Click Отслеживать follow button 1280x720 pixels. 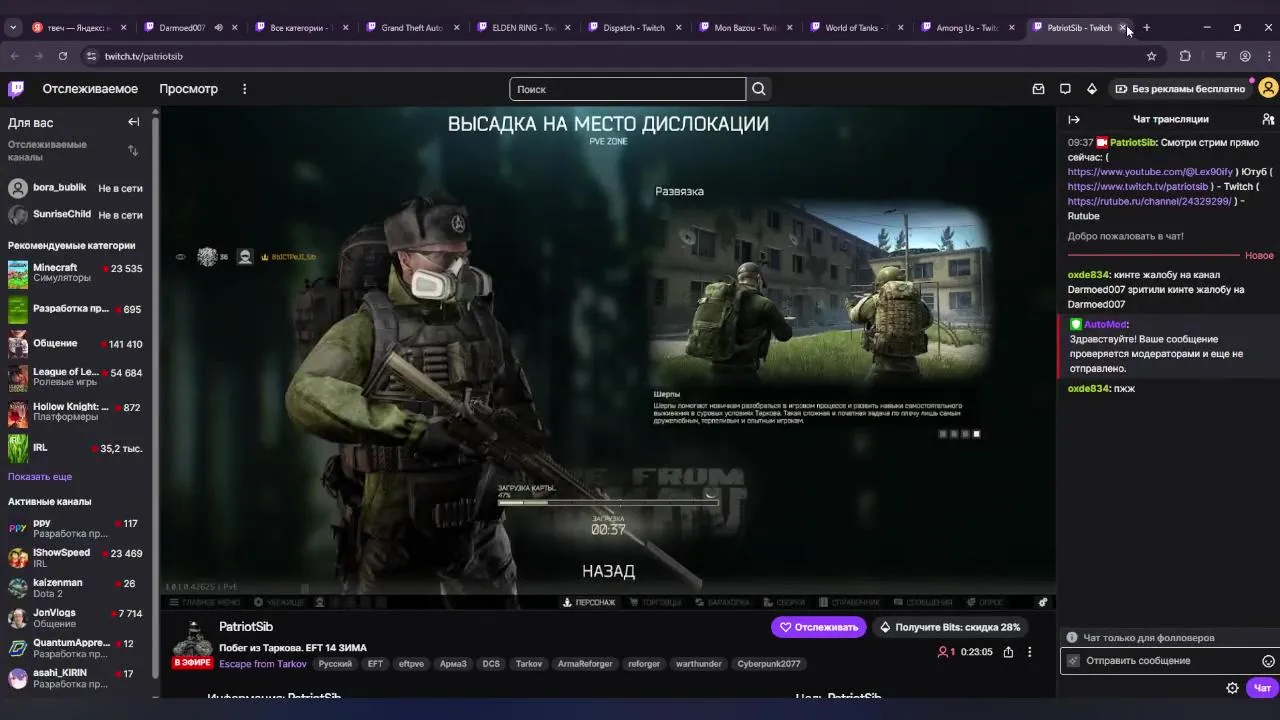819,627
